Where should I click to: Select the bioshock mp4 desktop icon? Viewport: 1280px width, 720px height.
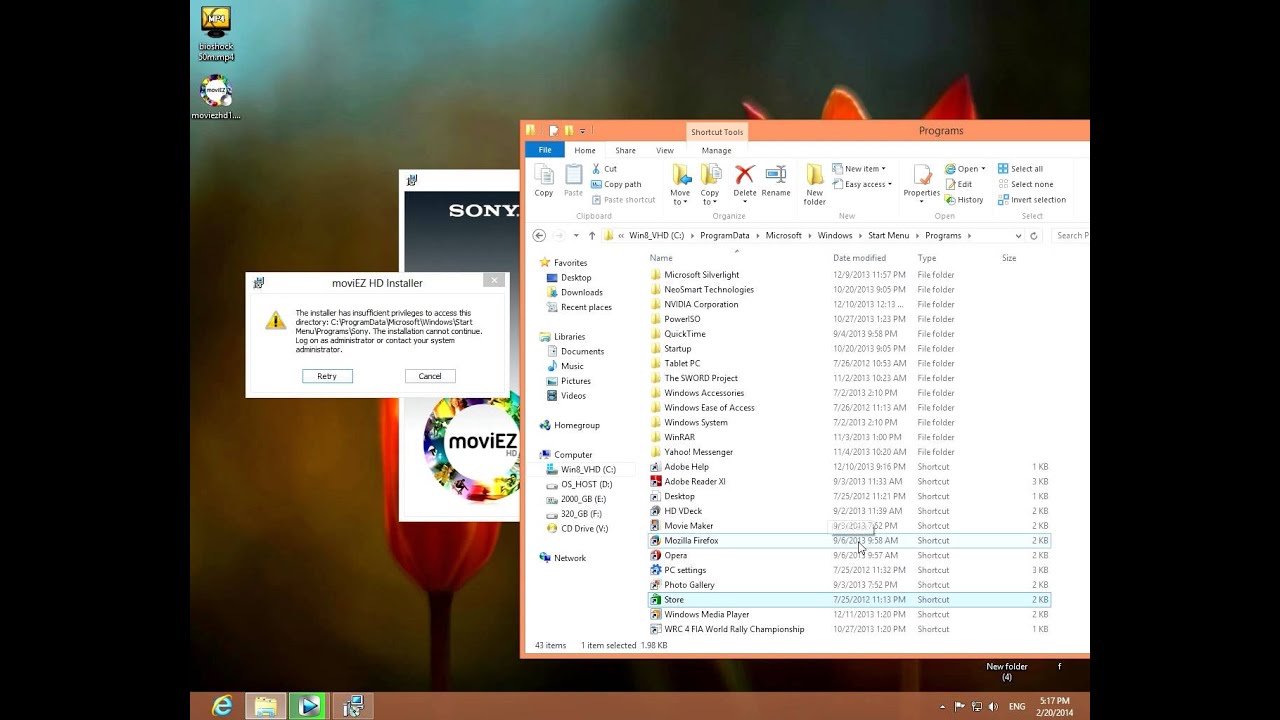(216, 34)
